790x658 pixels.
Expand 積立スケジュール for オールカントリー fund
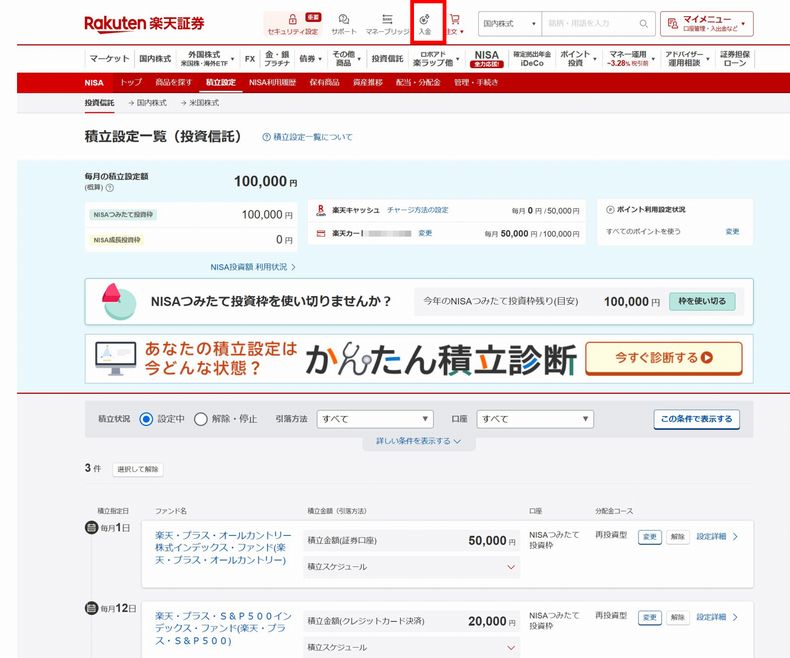[x=411, y=567]
